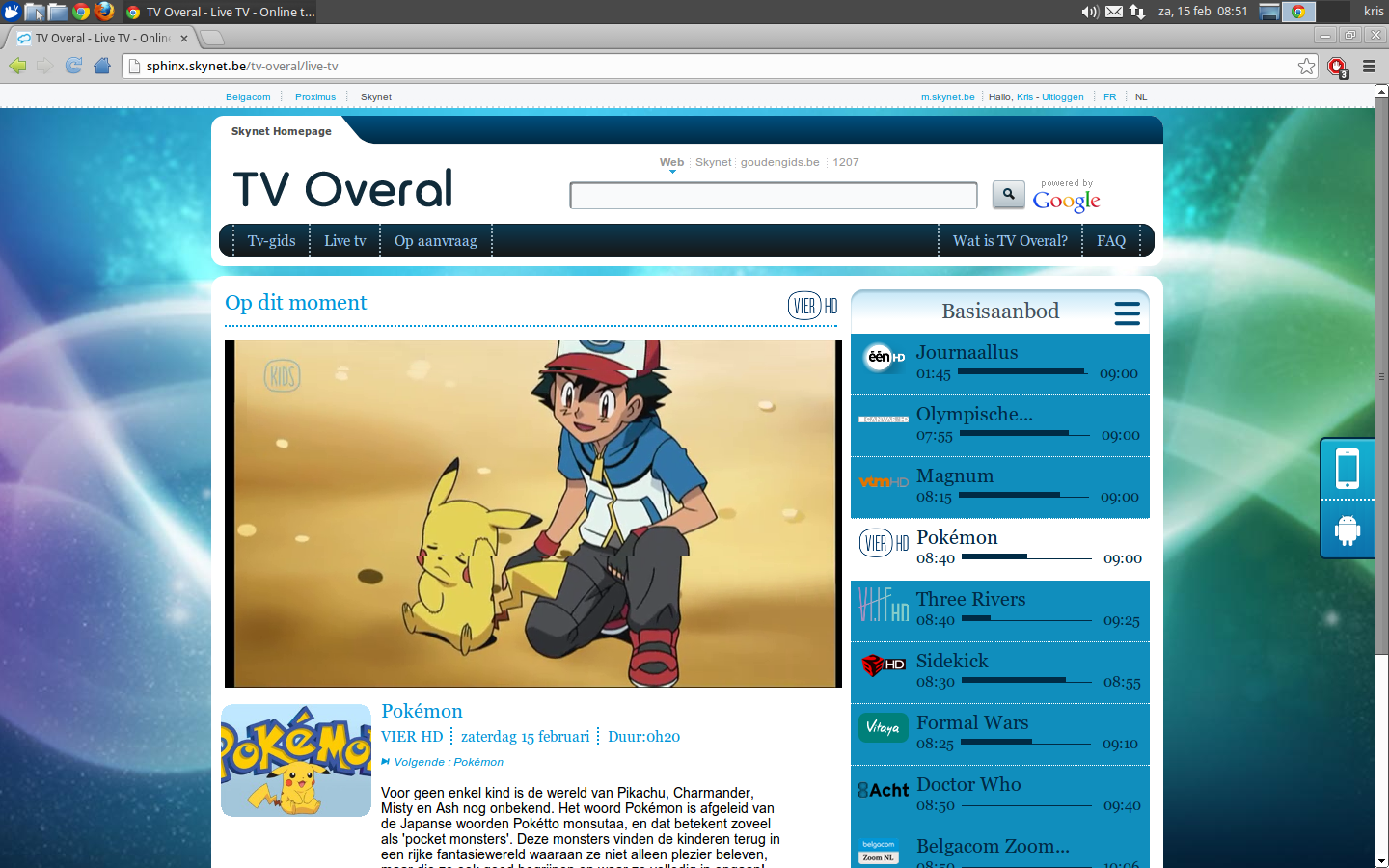Go to the browser home icon
This screenshot has width=1389, height=868.
tap(102, 66)
